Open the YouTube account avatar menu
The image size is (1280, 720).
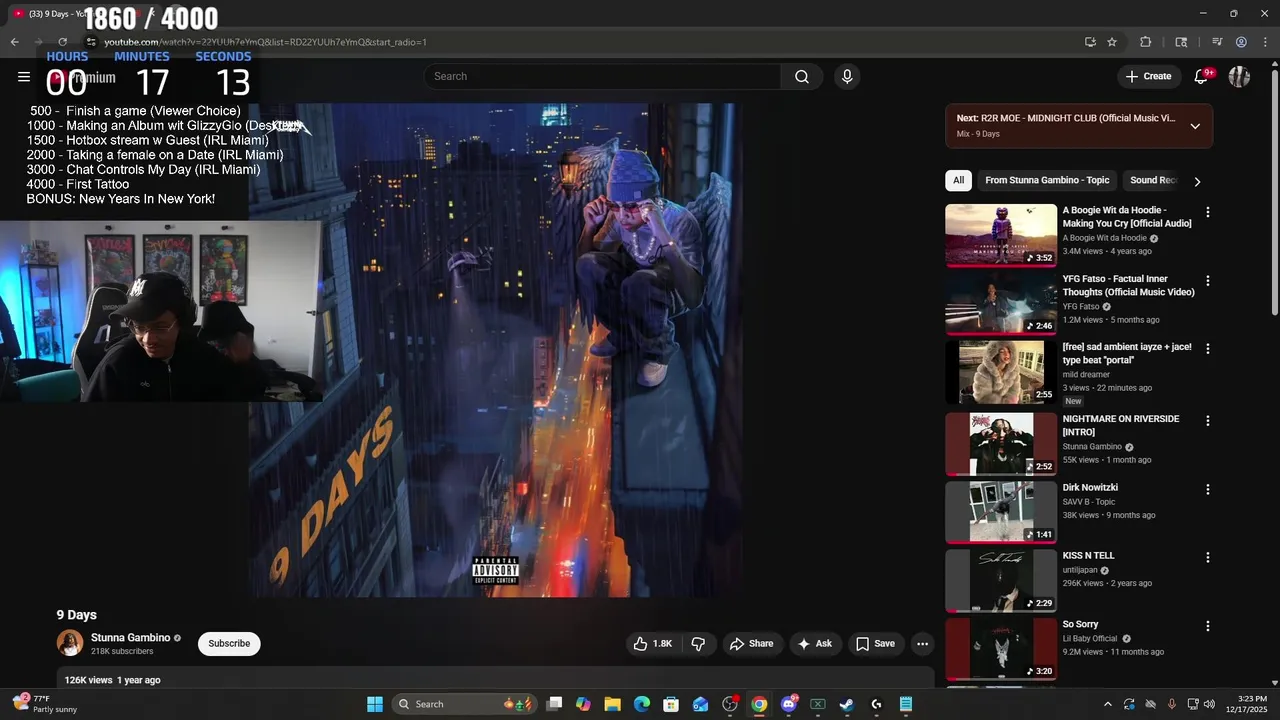pyautogui.click(x=1239, y=77)
